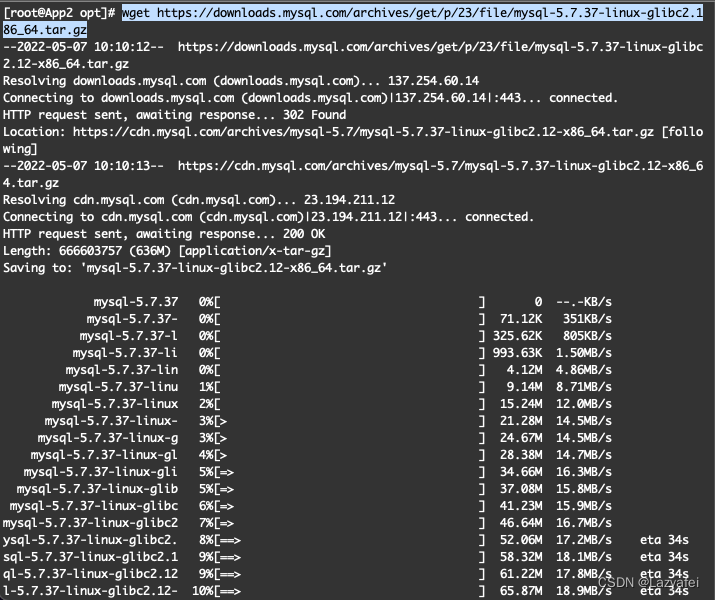Click the '[root@App2 opt]#' shell prompt
The width and height of the screenshot is (715, 600).
point(59,13)
